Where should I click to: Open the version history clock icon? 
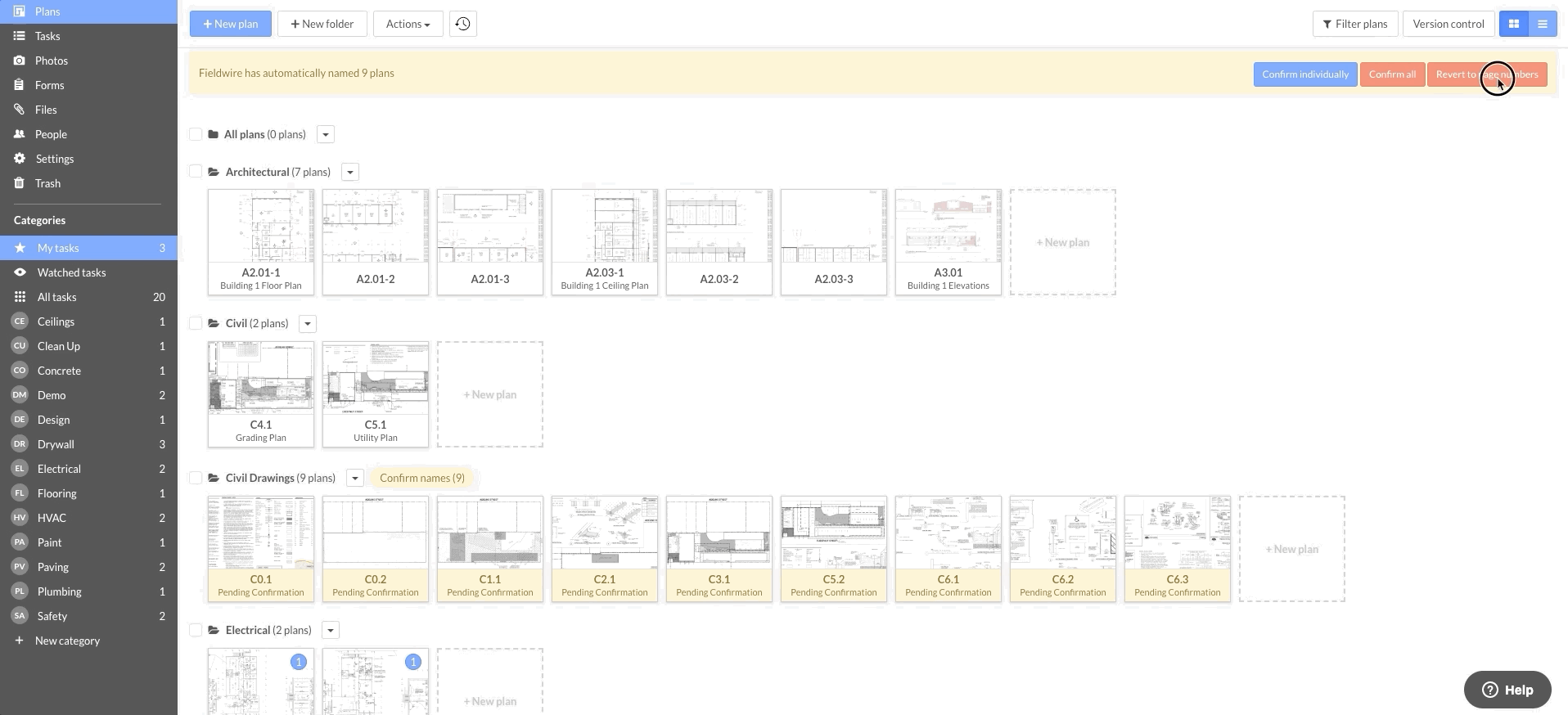coord(462,24)
